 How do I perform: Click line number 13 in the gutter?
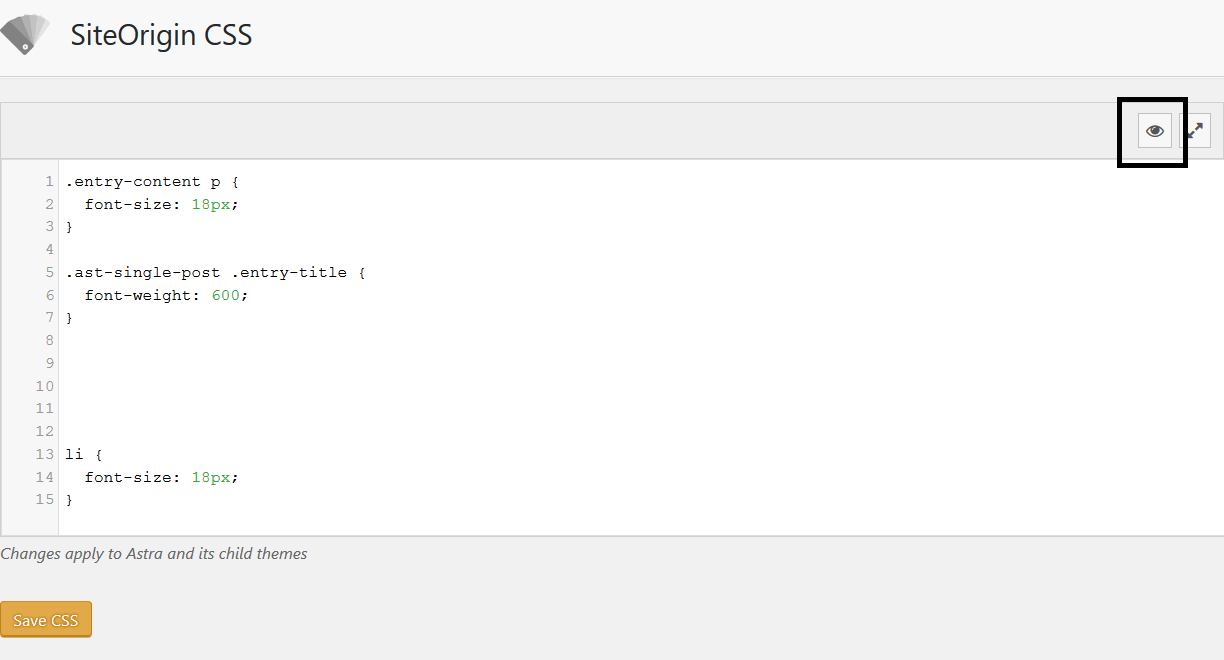(44, 454)
